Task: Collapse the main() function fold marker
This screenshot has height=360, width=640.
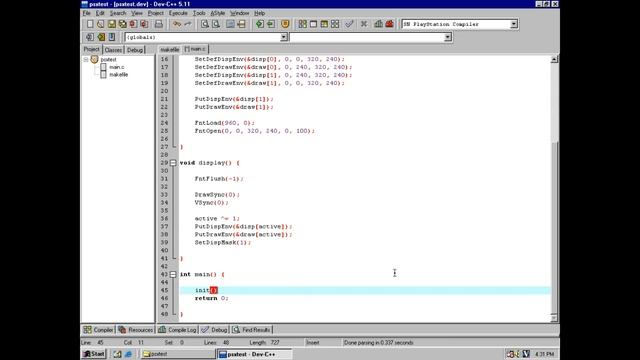Action: coord(173,274)
